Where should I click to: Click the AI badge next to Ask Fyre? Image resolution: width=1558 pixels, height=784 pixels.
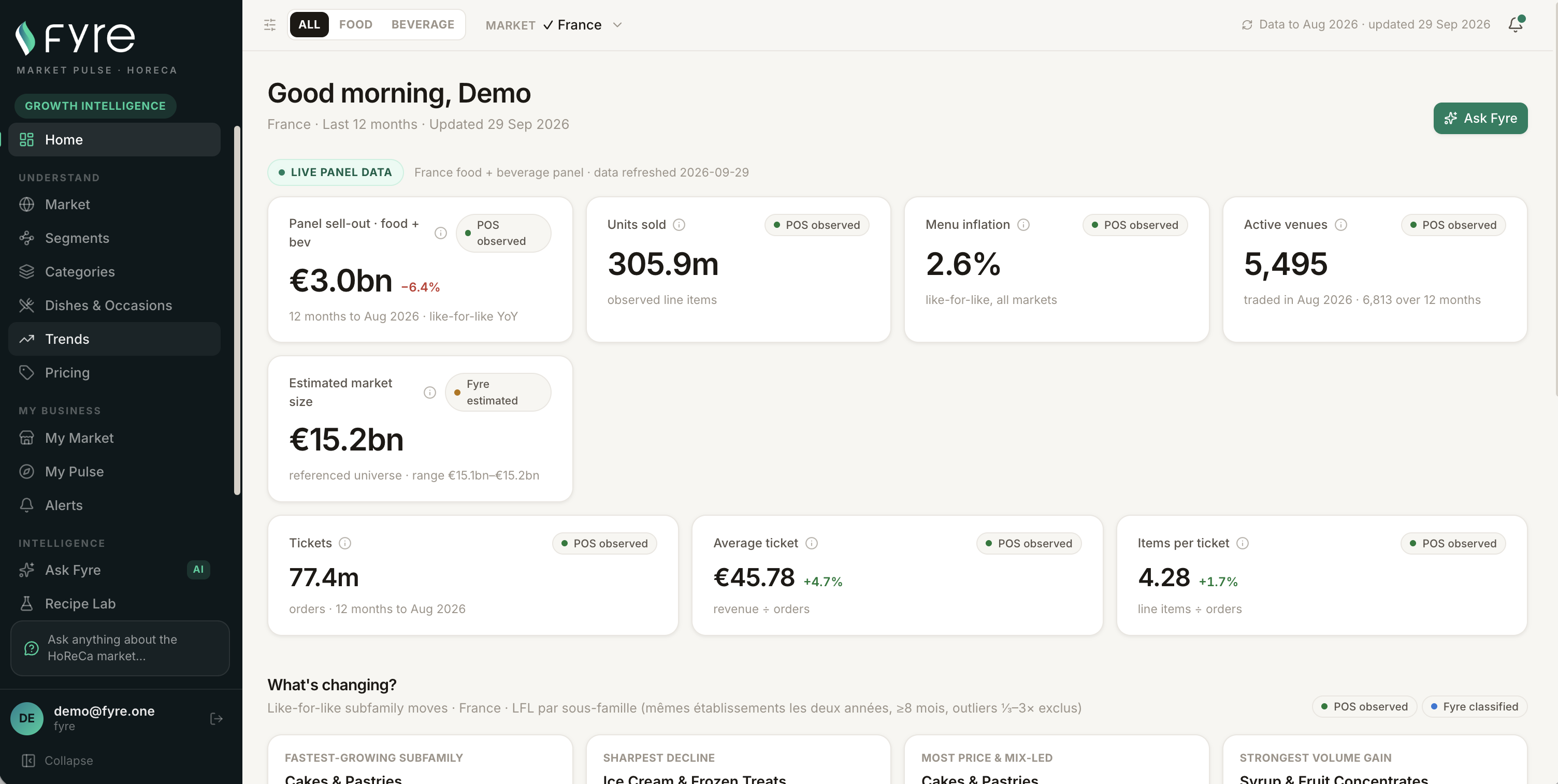(198, 570)
